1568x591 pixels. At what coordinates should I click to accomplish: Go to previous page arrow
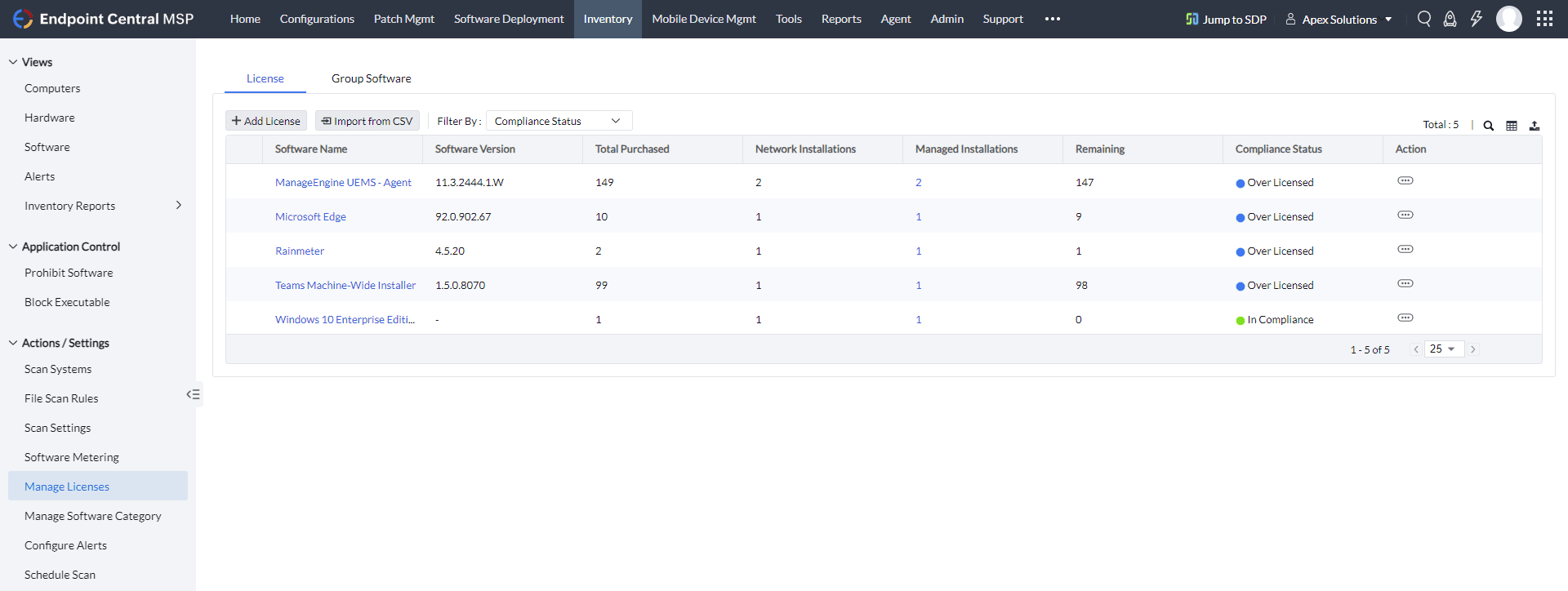[1416, 349]
